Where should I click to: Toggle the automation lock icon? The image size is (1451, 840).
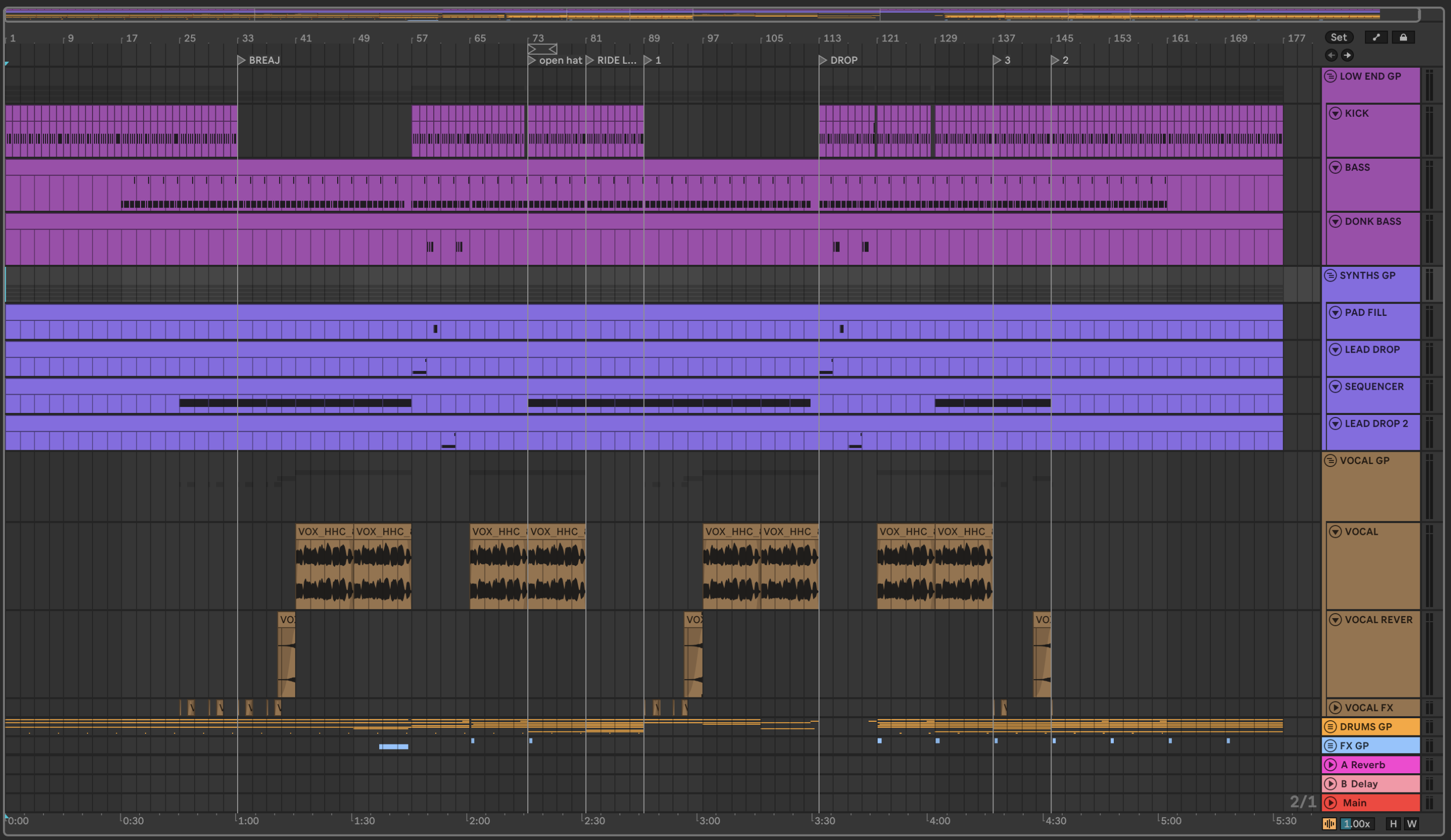click(1403, 37)
